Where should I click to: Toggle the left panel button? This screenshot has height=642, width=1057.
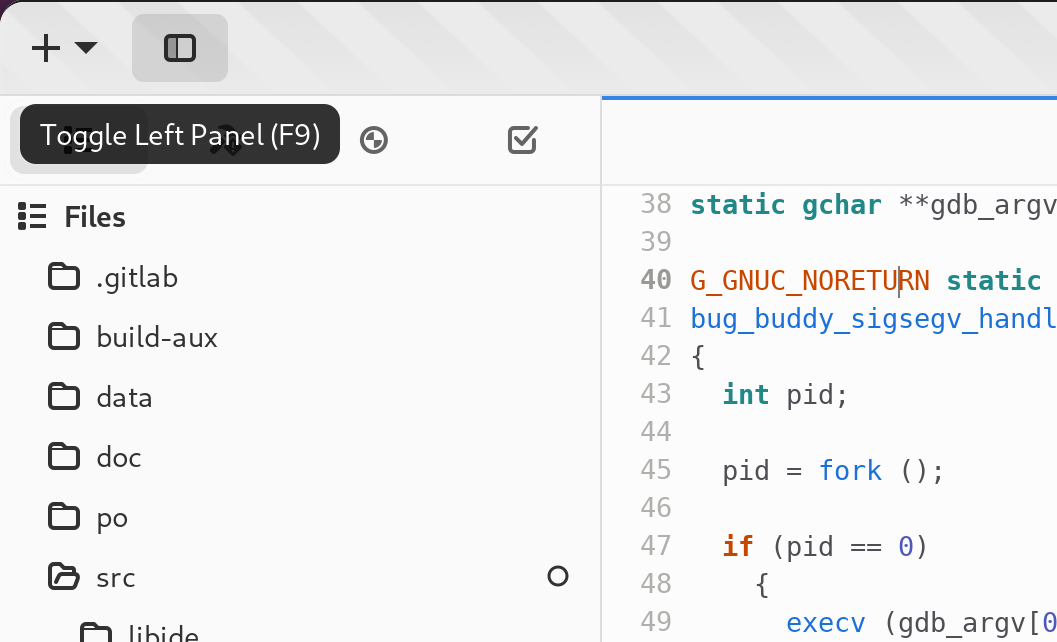click(180, 49)
